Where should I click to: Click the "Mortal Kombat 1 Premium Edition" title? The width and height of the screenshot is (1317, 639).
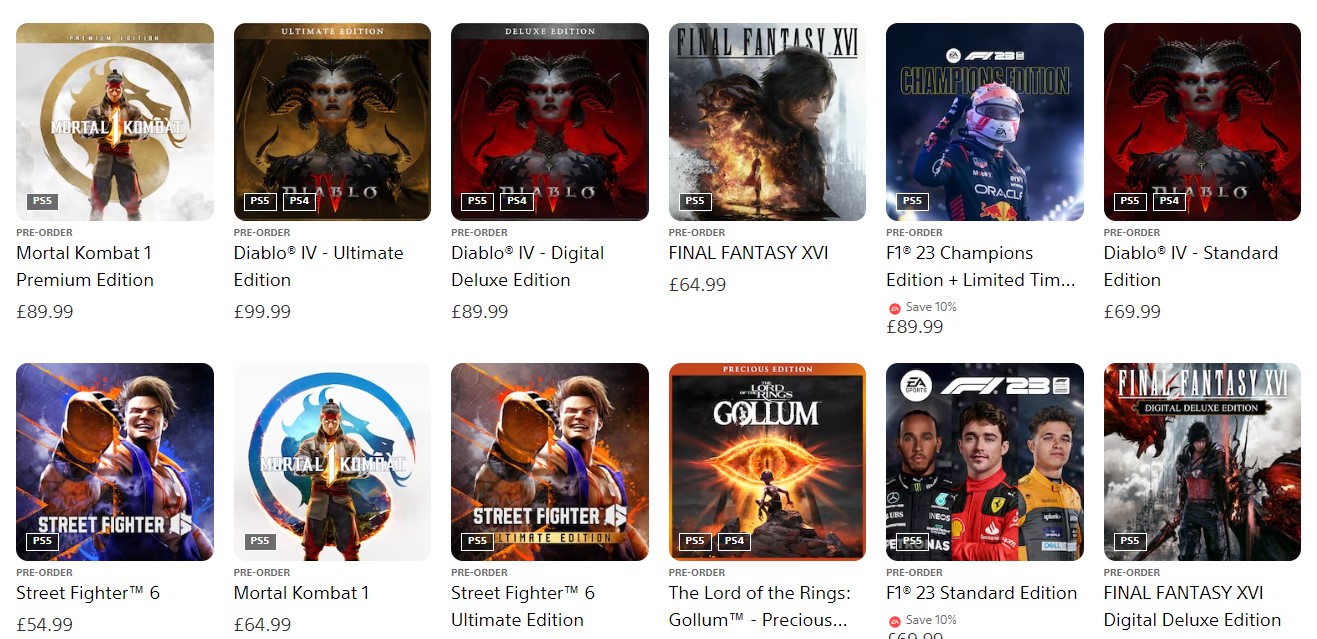coord(85,266)
